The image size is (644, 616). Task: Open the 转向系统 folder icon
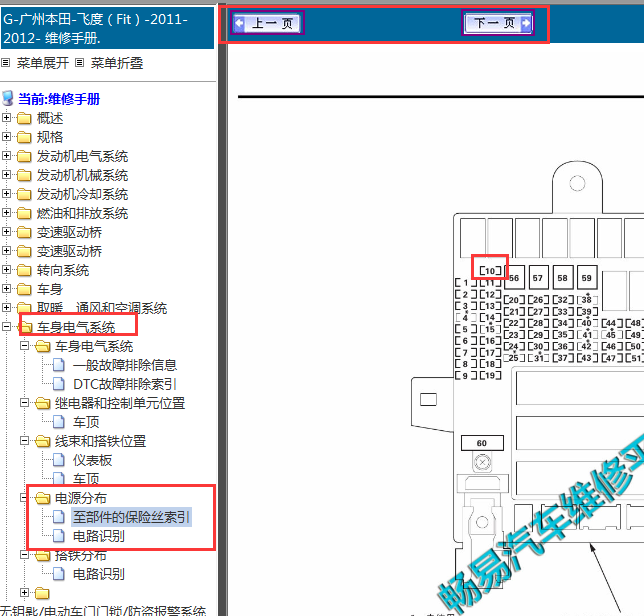24,270
